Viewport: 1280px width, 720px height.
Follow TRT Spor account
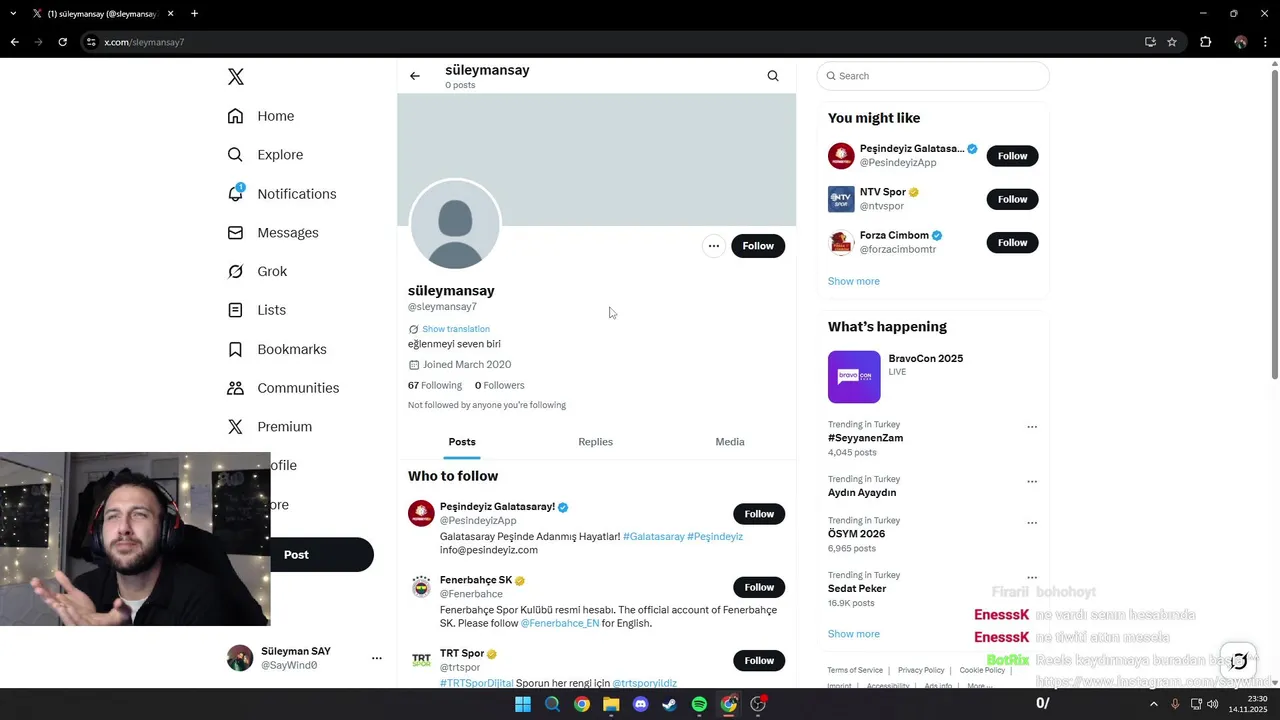point(759,660)
